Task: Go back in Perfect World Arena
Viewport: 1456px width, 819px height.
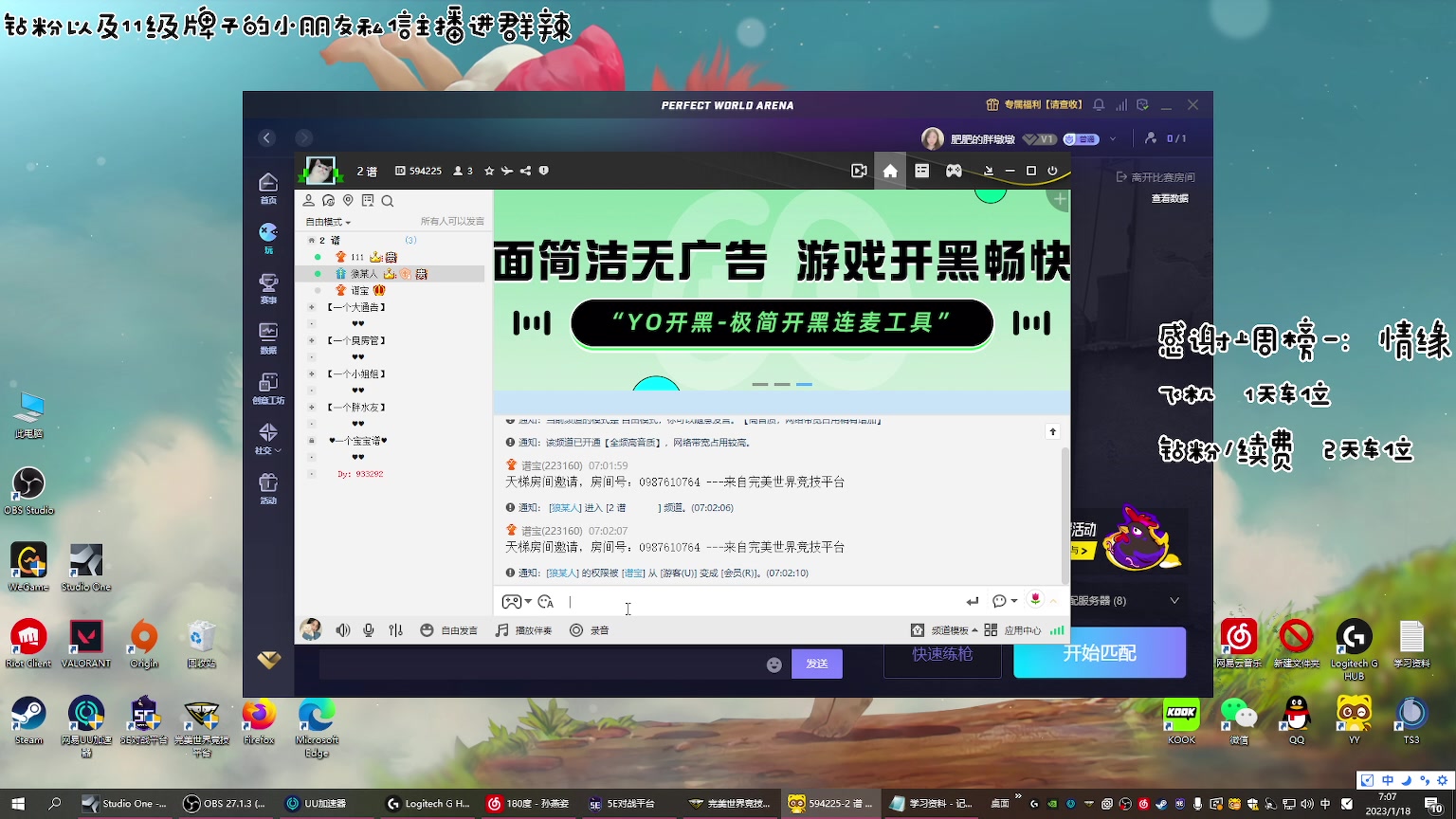Action: (267, 138)
